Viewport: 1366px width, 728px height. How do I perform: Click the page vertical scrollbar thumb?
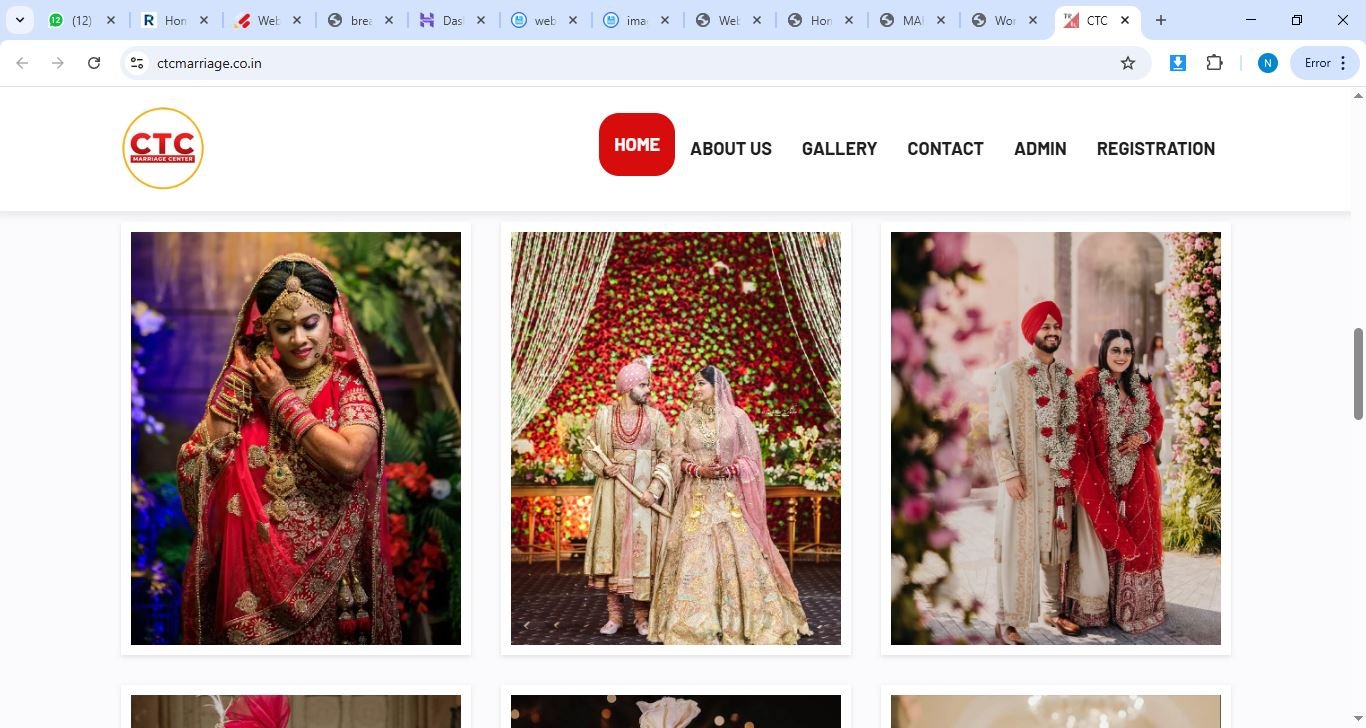pos(1358,373)
